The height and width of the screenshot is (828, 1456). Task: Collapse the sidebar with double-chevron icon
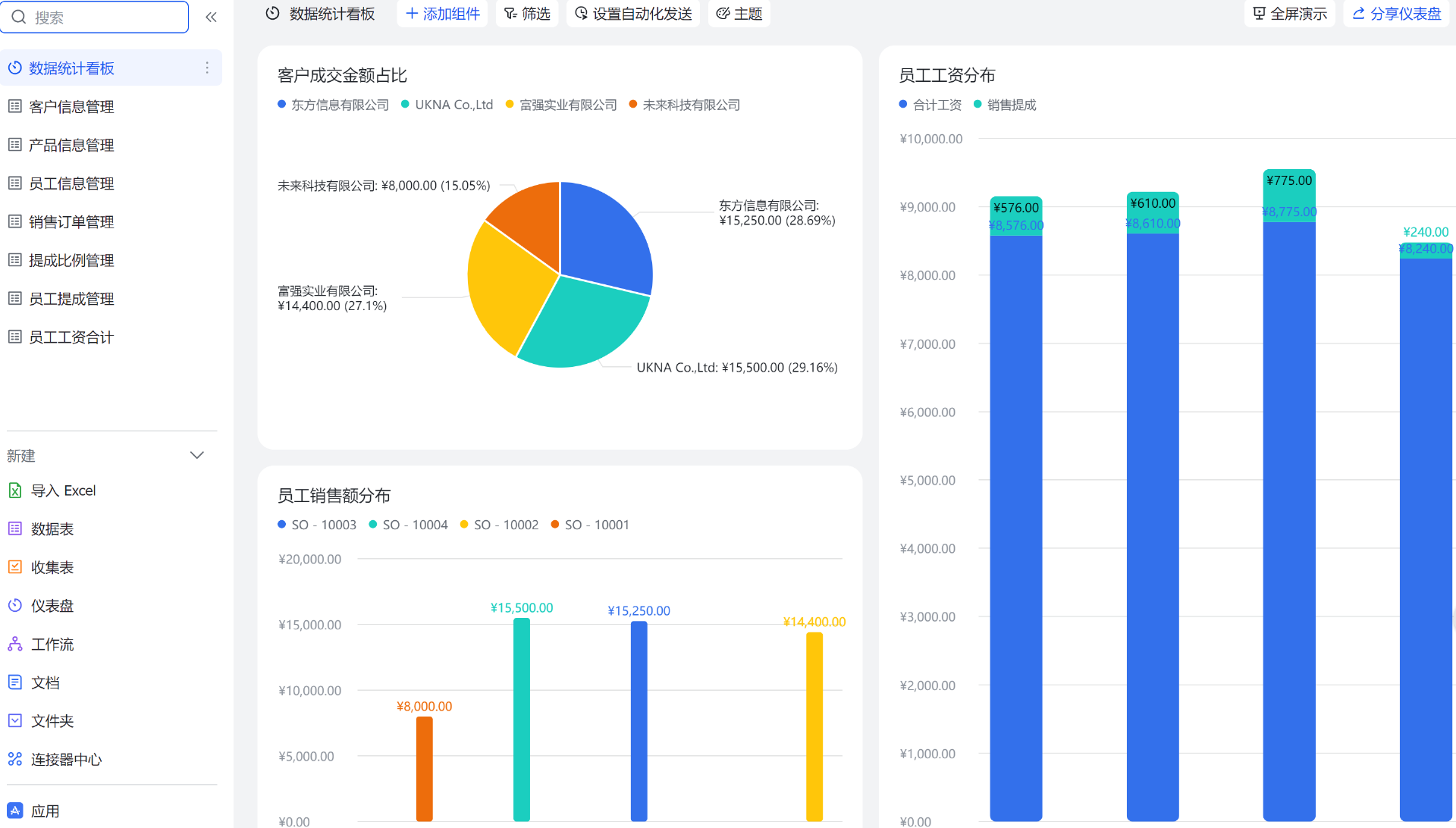[211, 17]
